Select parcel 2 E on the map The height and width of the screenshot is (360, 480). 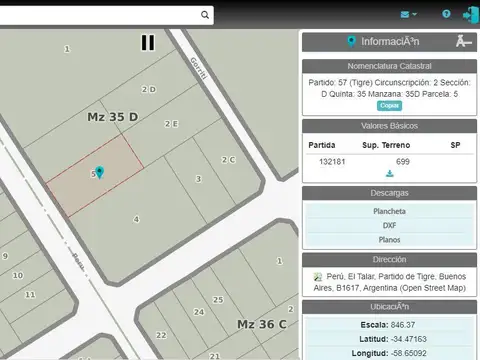[171, 124]
